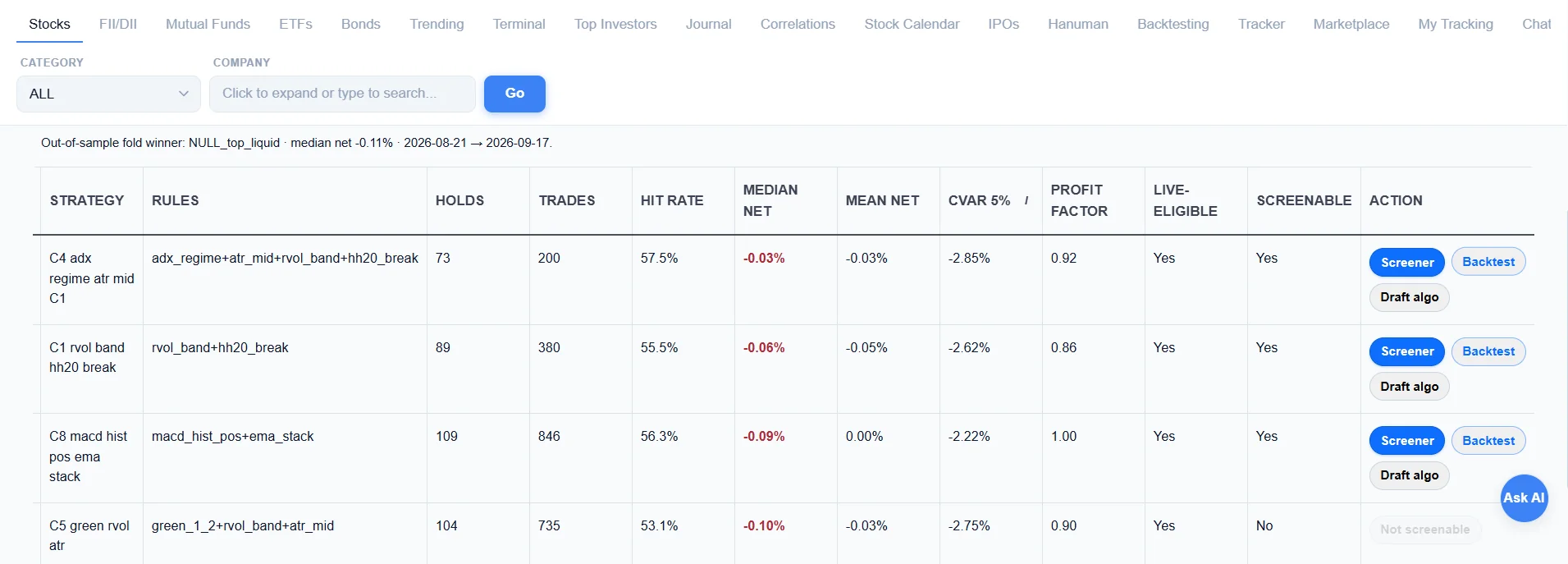Screen dimensions: 1568x564
Task: Open the Ask AI floating button
Action: click(x=1524, y=498)
